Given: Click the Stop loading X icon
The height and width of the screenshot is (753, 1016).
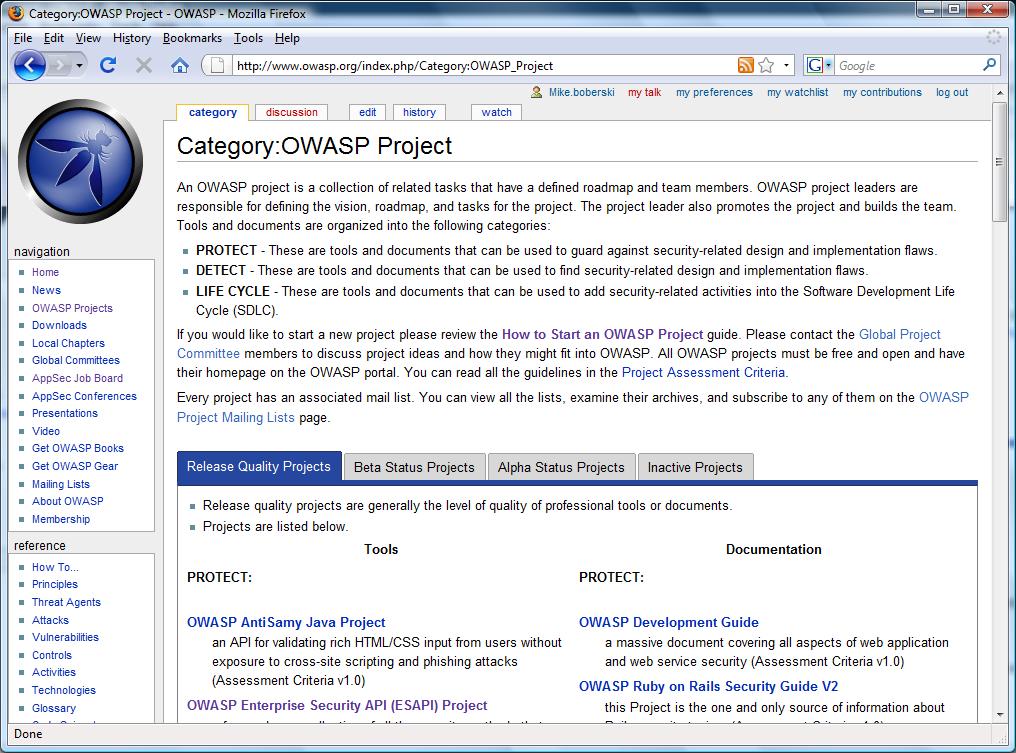Looking at the screenshot, I should [x=144, y=65].
